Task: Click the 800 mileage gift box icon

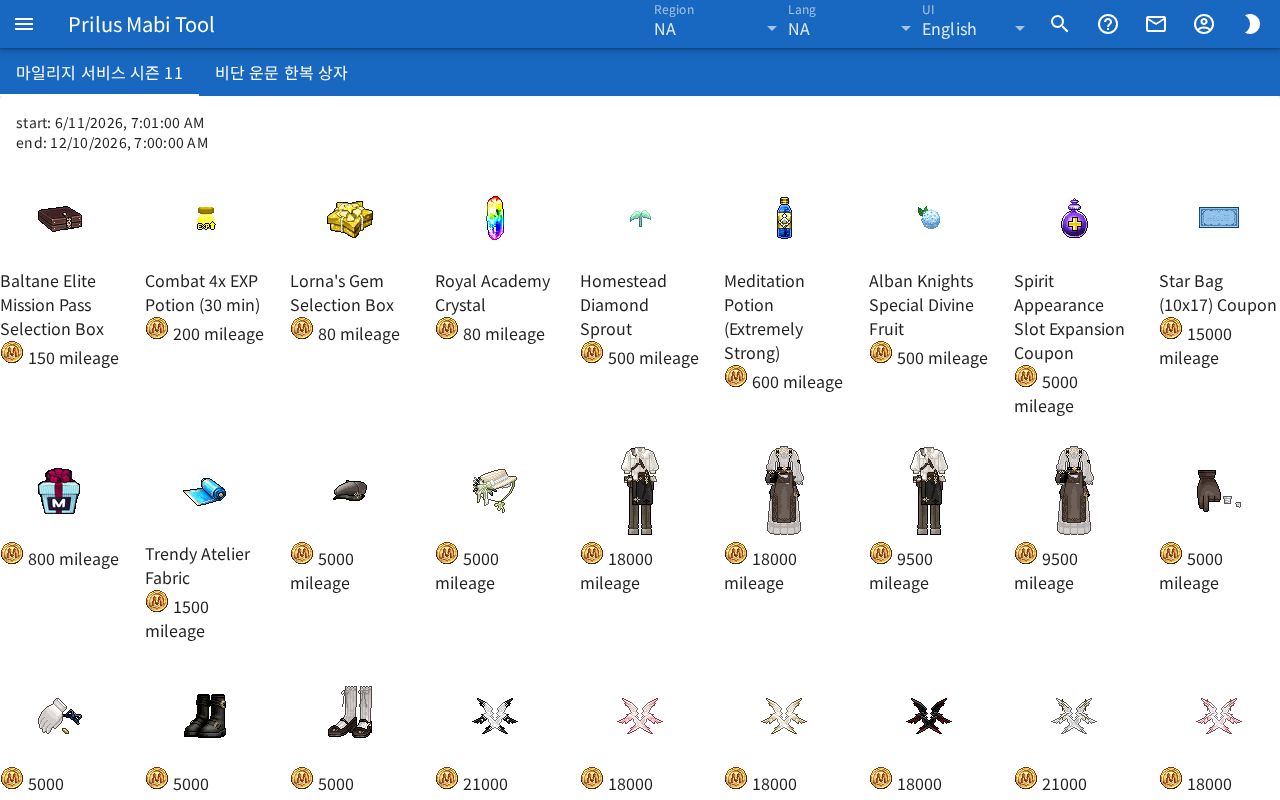Action: [x=58, y=491]
